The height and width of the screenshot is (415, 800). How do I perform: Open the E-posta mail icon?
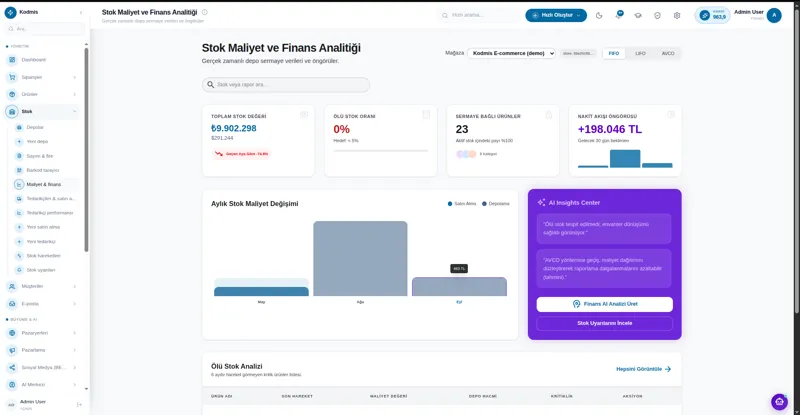point(12,304)
